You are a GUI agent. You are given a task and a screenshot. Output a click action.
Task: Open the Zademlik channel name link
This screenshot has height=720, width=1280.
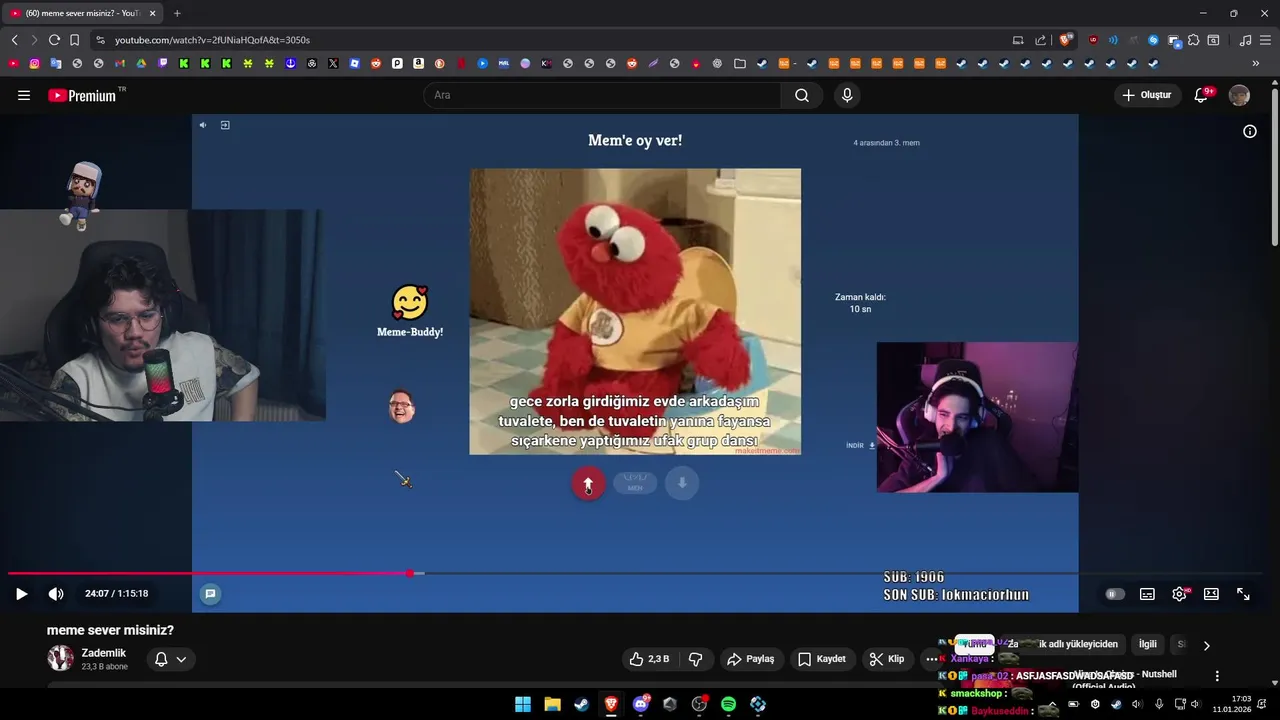point(104,653)
